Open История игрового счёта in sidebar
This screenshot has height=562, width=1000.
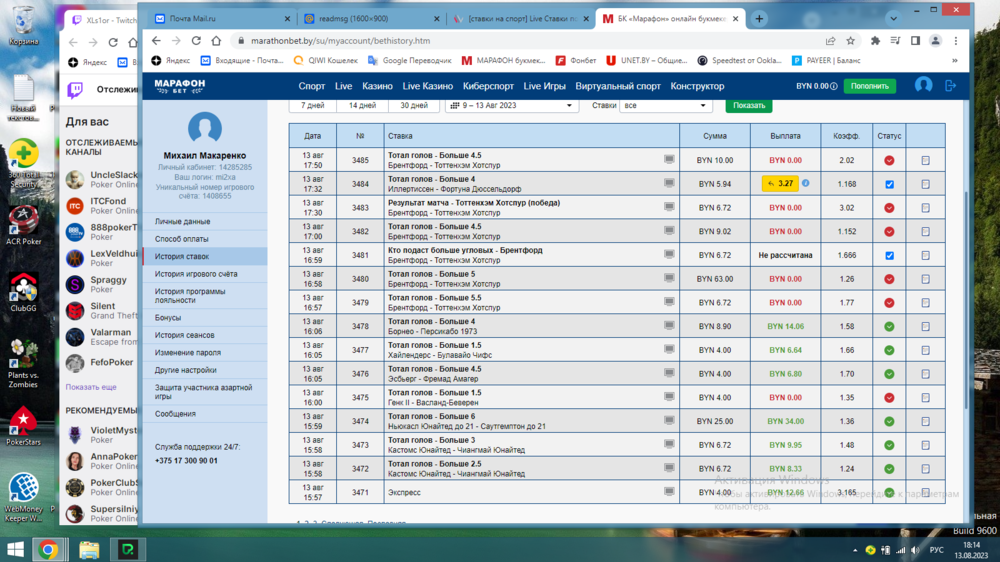click(x=196, y=274)
